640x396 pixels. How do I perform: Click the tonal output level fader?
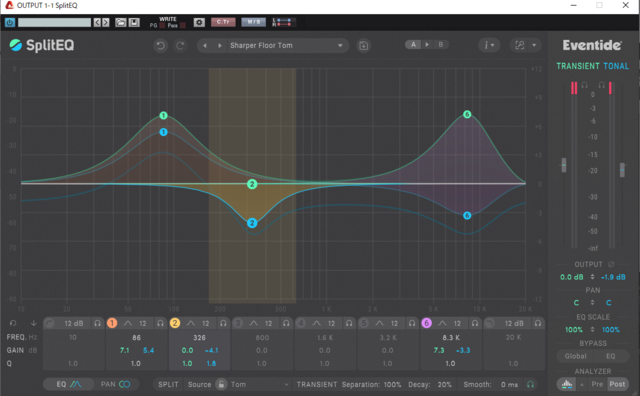click(x=622, y=170)
